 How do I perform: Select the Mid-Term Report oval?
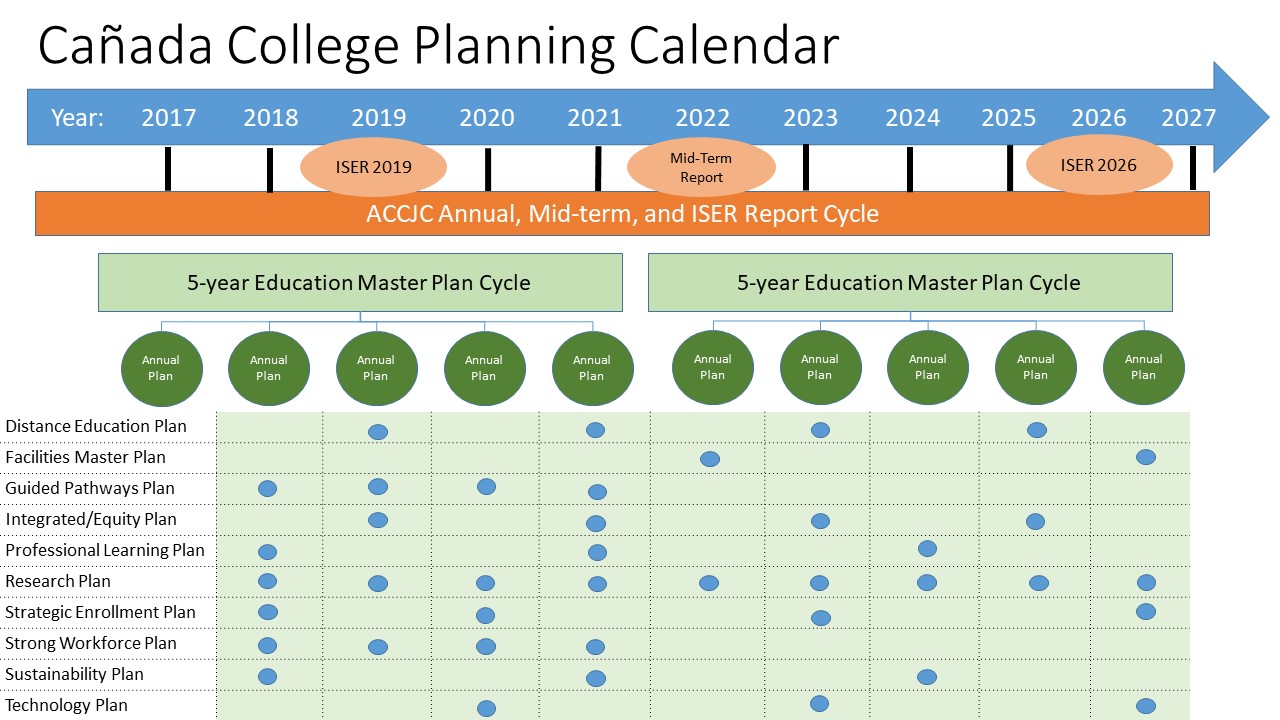coord(701,167)
